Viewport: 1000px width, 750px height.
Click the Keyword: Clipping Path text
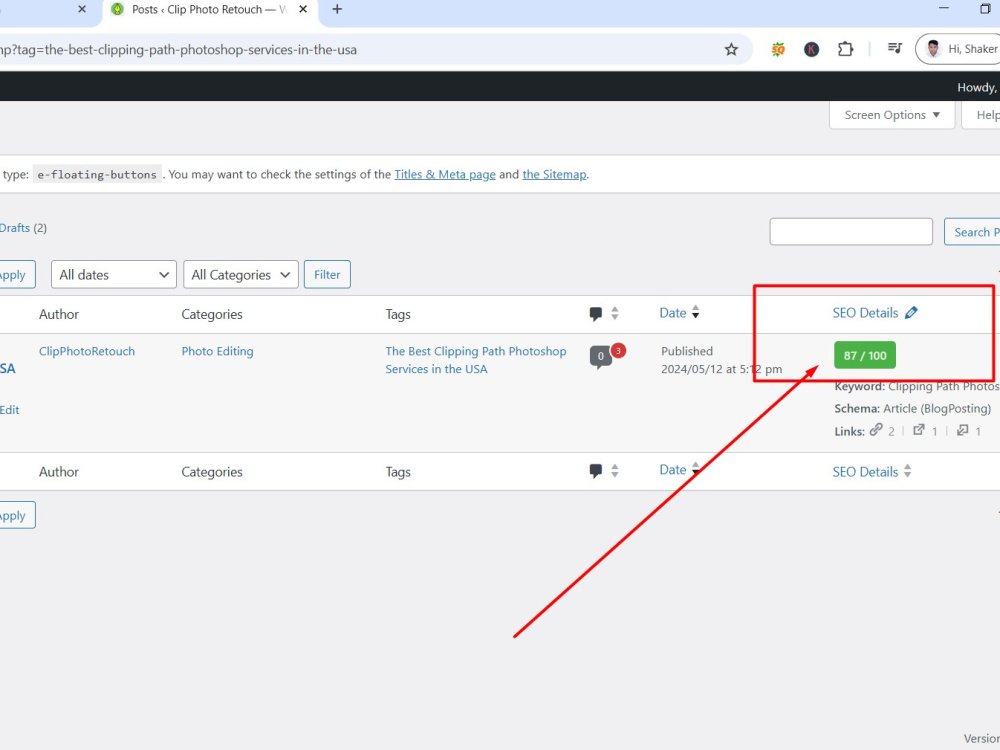(x=916, y=386)
